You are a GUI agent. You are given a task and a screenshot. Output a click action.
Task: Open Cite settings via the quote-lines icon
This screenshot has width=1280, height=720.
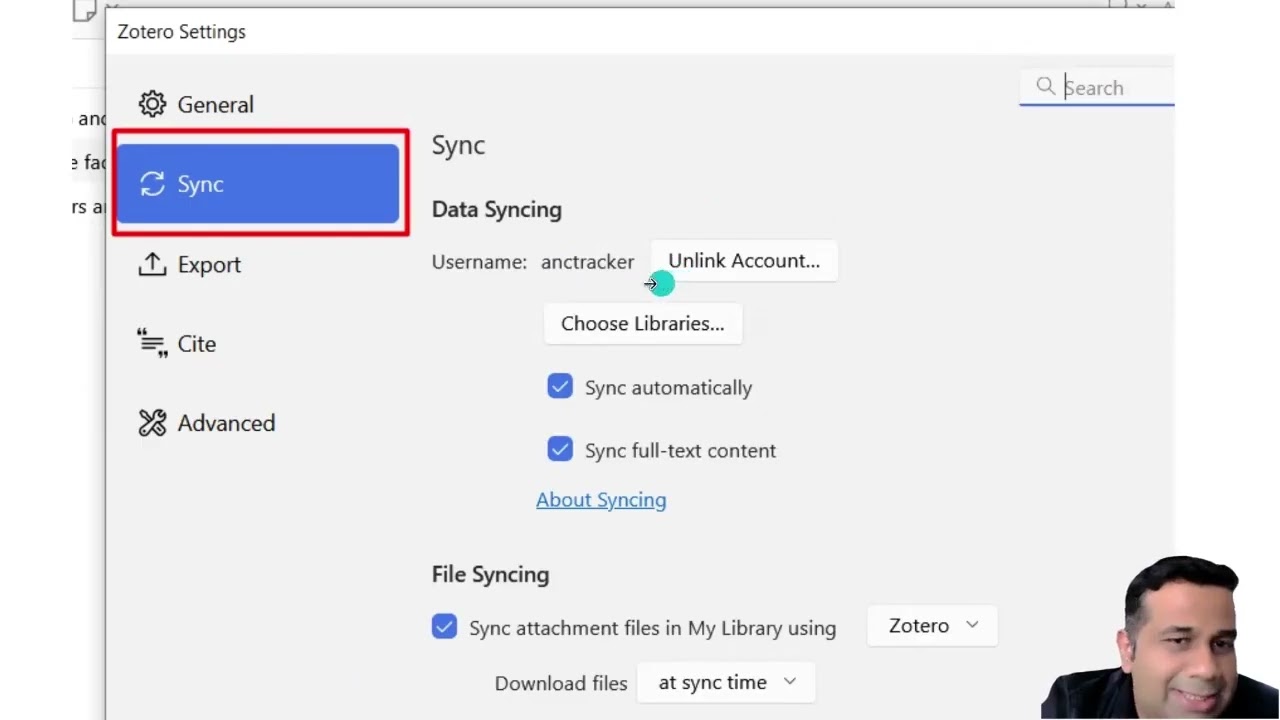[x=152, y=343]
